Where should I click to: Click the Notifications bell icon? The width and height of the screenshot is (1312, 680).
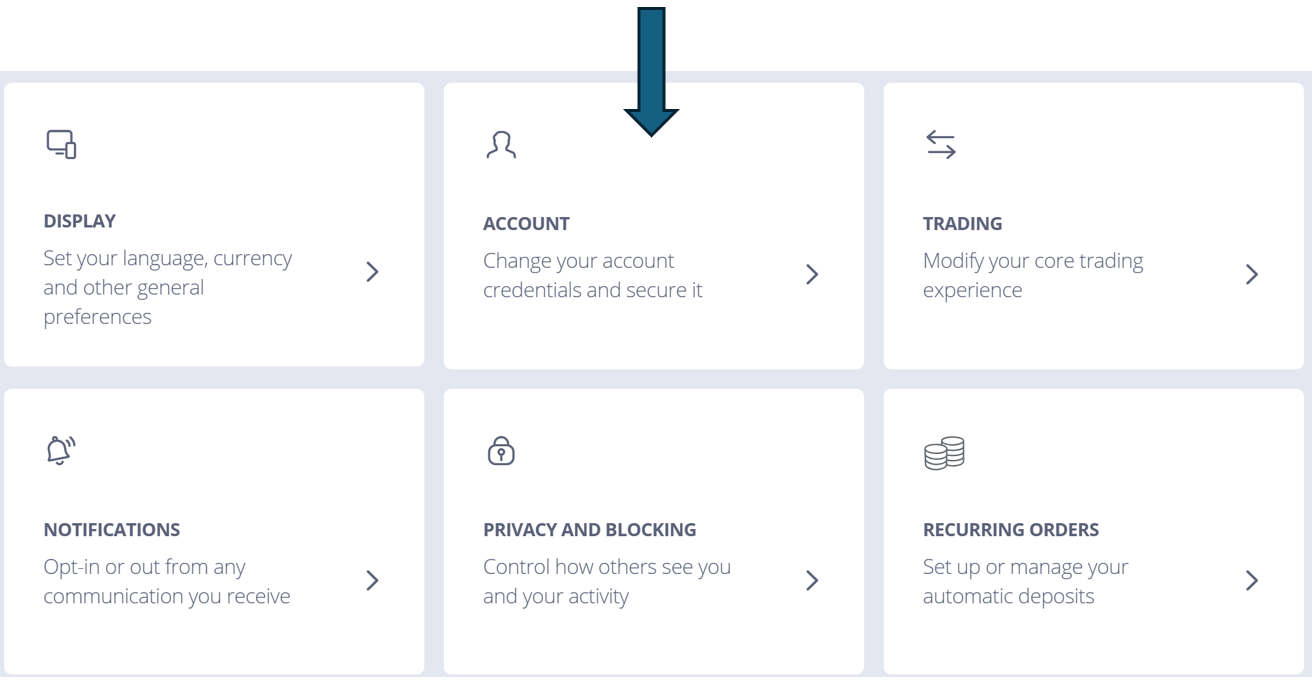click(x=62, y=452)
